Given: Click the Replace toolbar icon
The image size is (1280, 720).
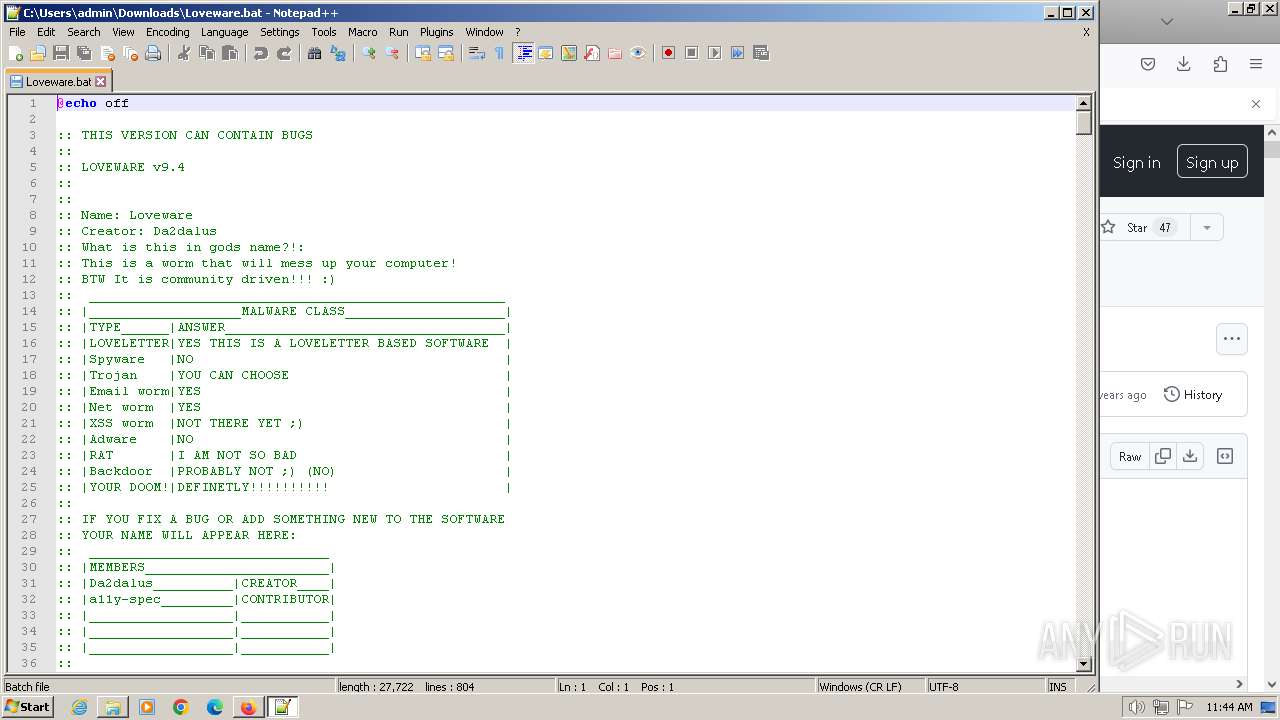Looking at the screenshot, I should tap(338, 53).
